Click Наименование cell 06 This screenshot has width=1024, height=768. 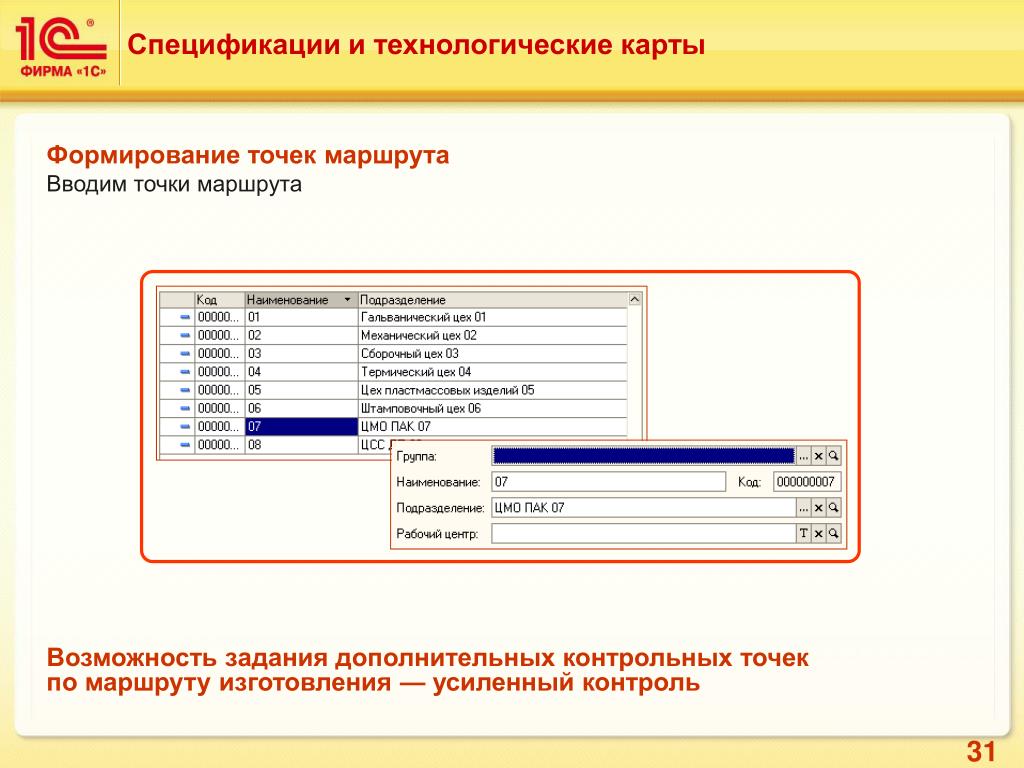tap(301, 409)
